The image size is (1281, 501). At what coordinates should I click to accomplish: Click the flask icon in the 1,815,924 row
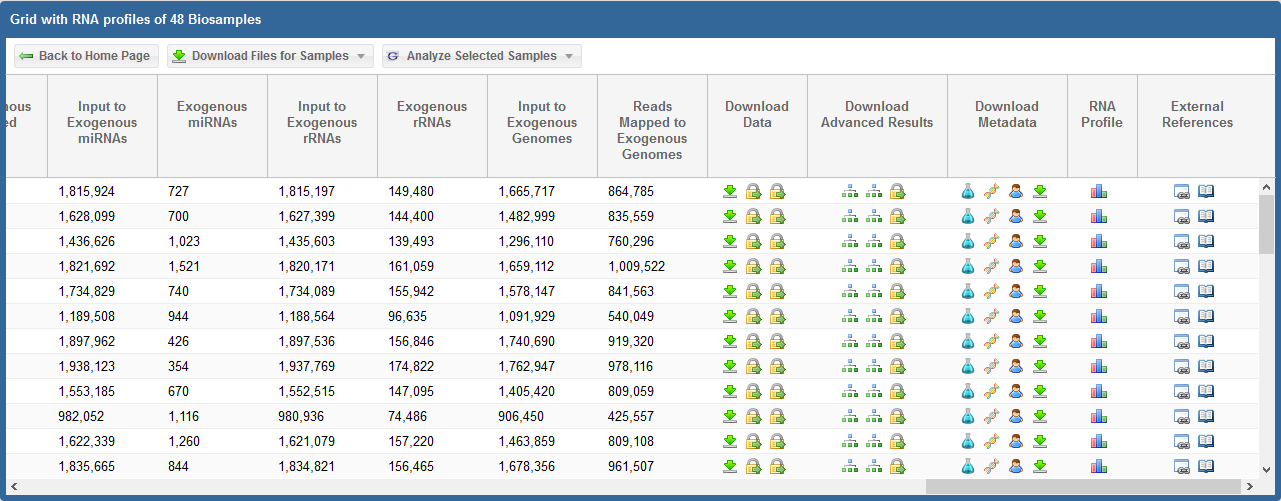click(x=967, y=191)
